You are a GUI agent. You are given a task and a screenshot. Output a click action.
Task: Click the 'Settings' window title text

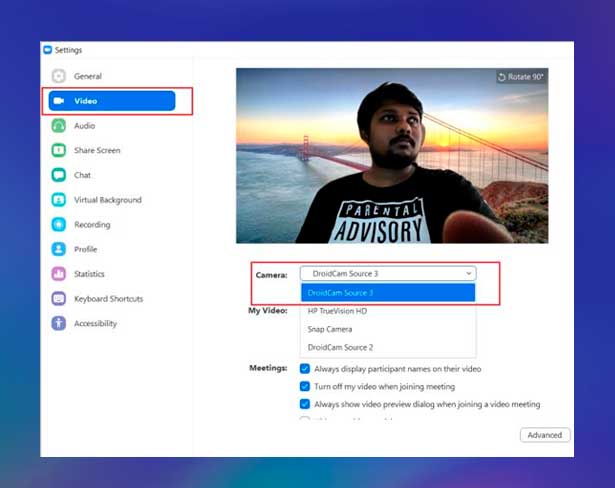click(x=68, y=50)
